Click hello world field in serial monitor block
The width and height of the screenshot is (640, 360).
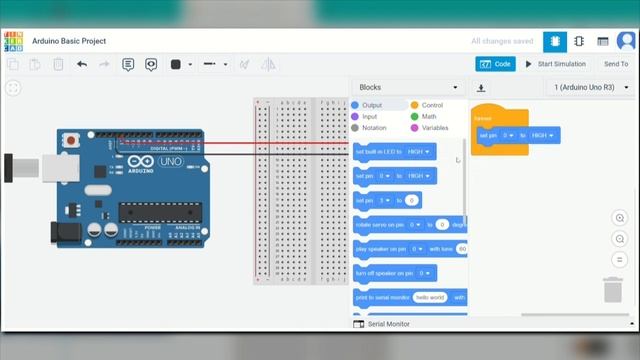pyautogui.click(x=430, y=298)
